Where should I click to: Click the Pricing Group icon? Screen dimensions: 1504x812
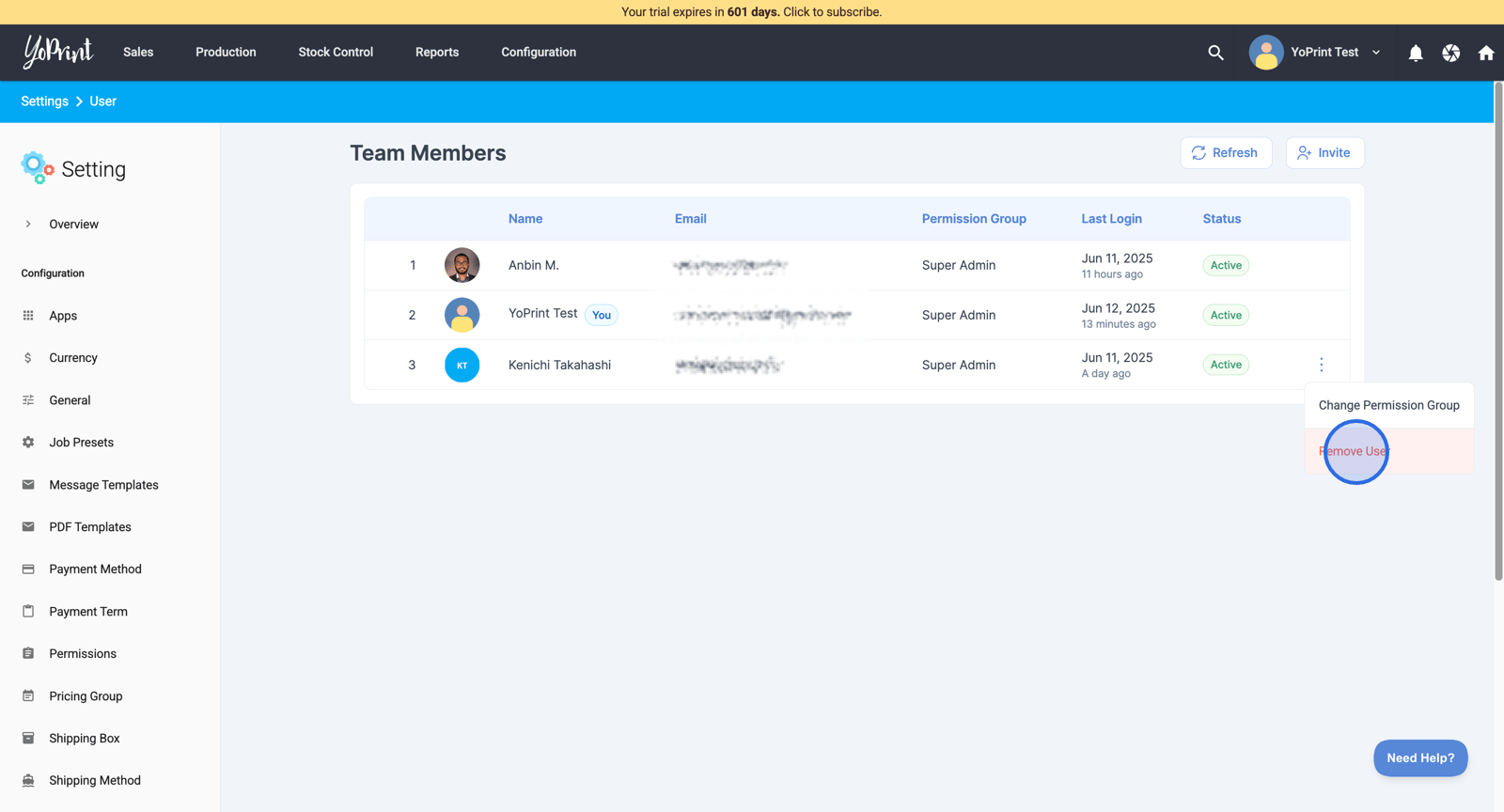click(x=28, y=695)
